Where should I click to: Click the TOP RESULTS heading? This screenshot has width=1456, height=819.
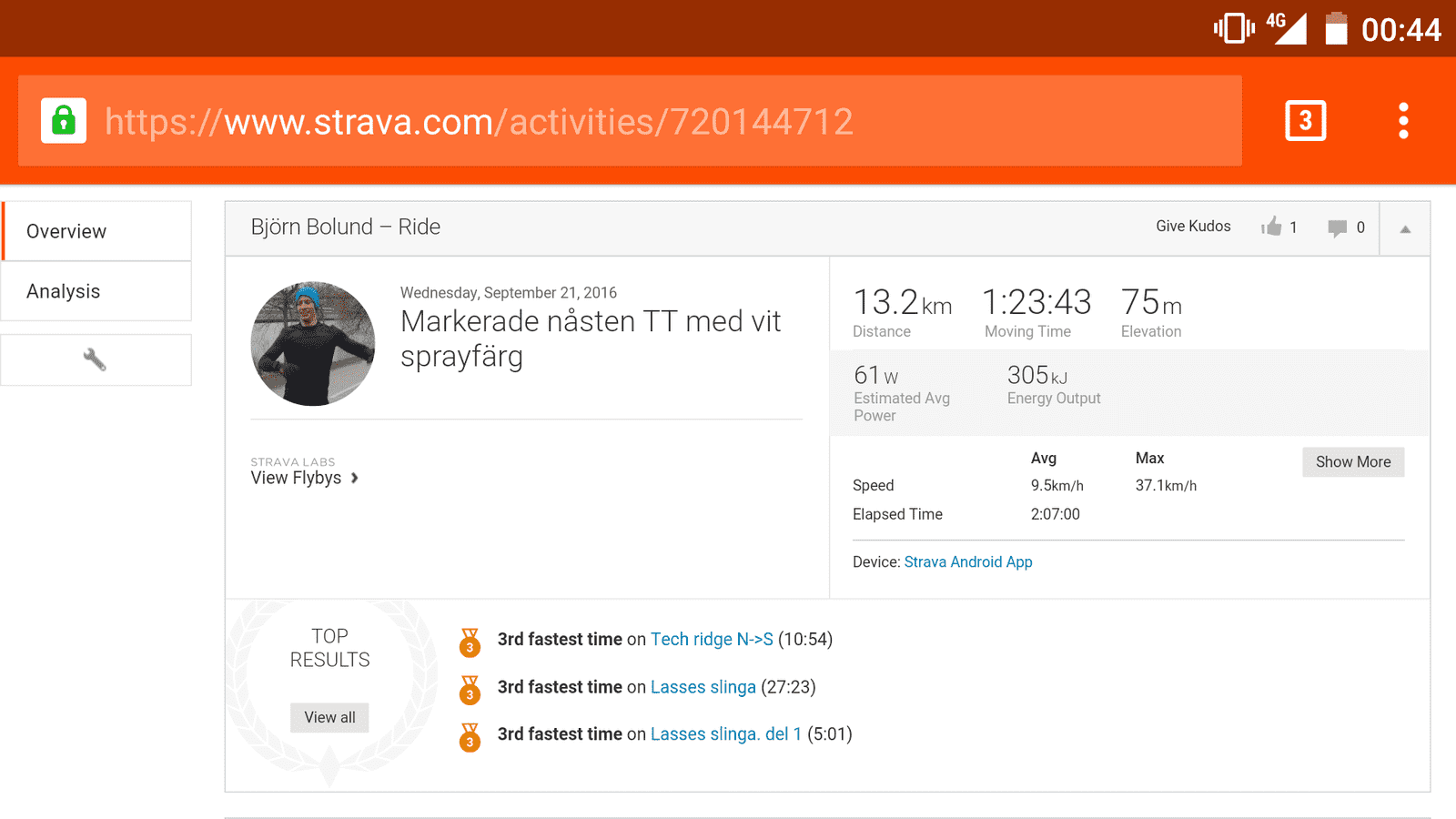(x=329, y=648)
